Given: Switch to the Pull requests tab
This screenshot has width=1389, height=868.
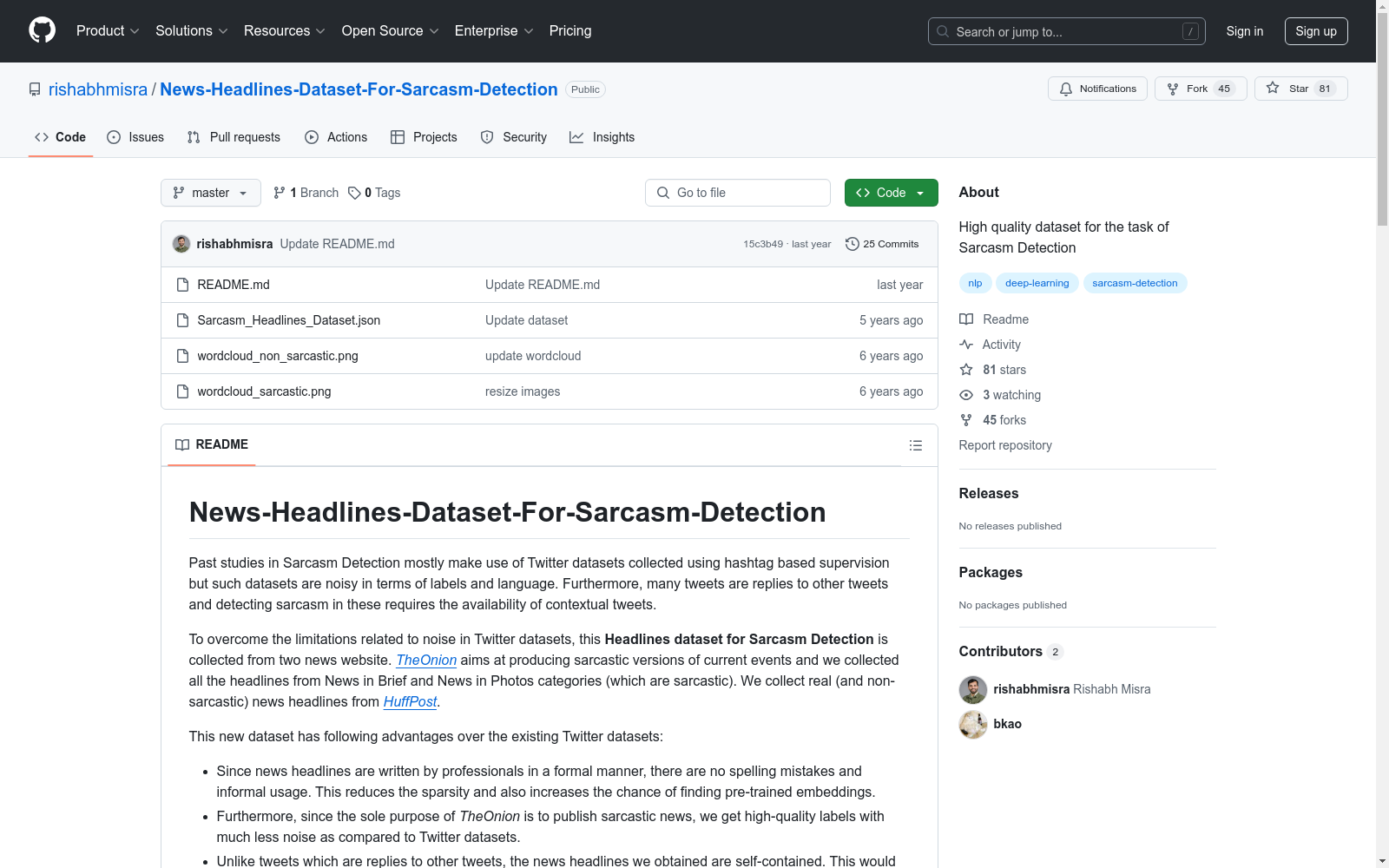Looking at the screenshot, I should (233, 136).
